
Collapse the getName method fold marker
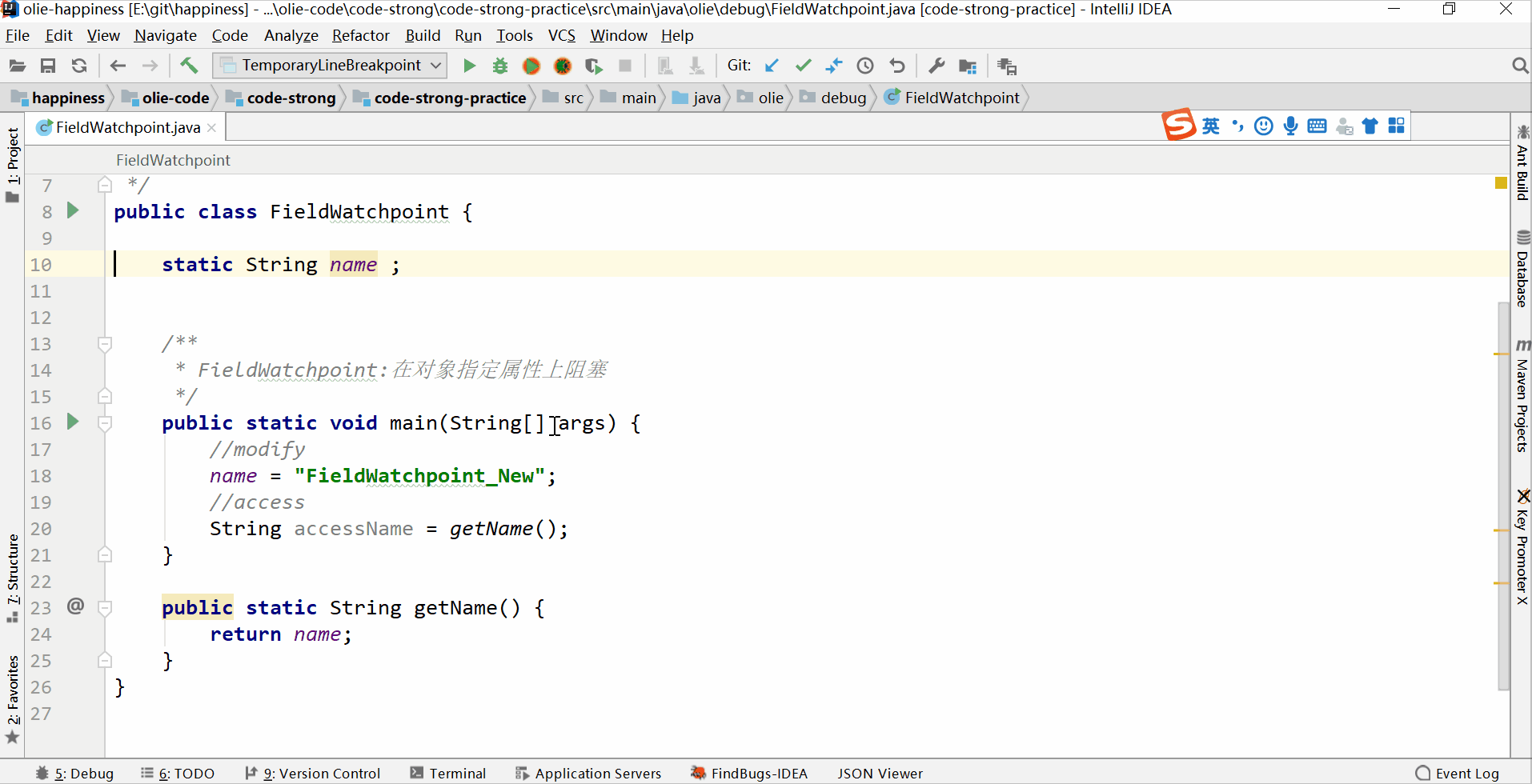coord(105,608)
